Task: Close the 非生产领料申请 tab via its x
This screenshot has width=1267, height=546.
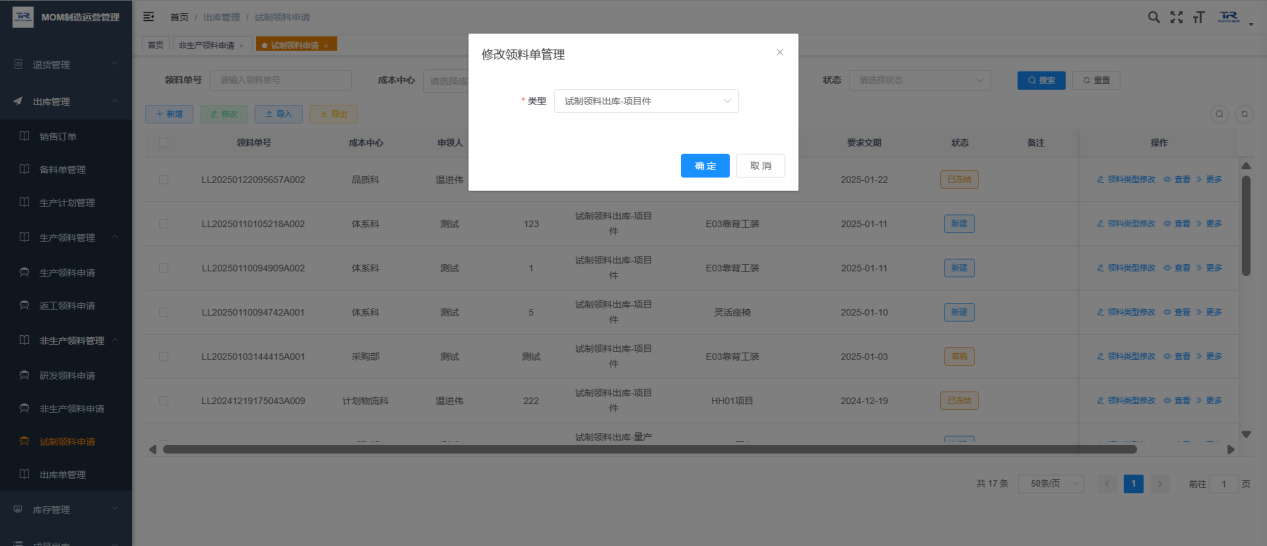Action: (x=241, y=45)
